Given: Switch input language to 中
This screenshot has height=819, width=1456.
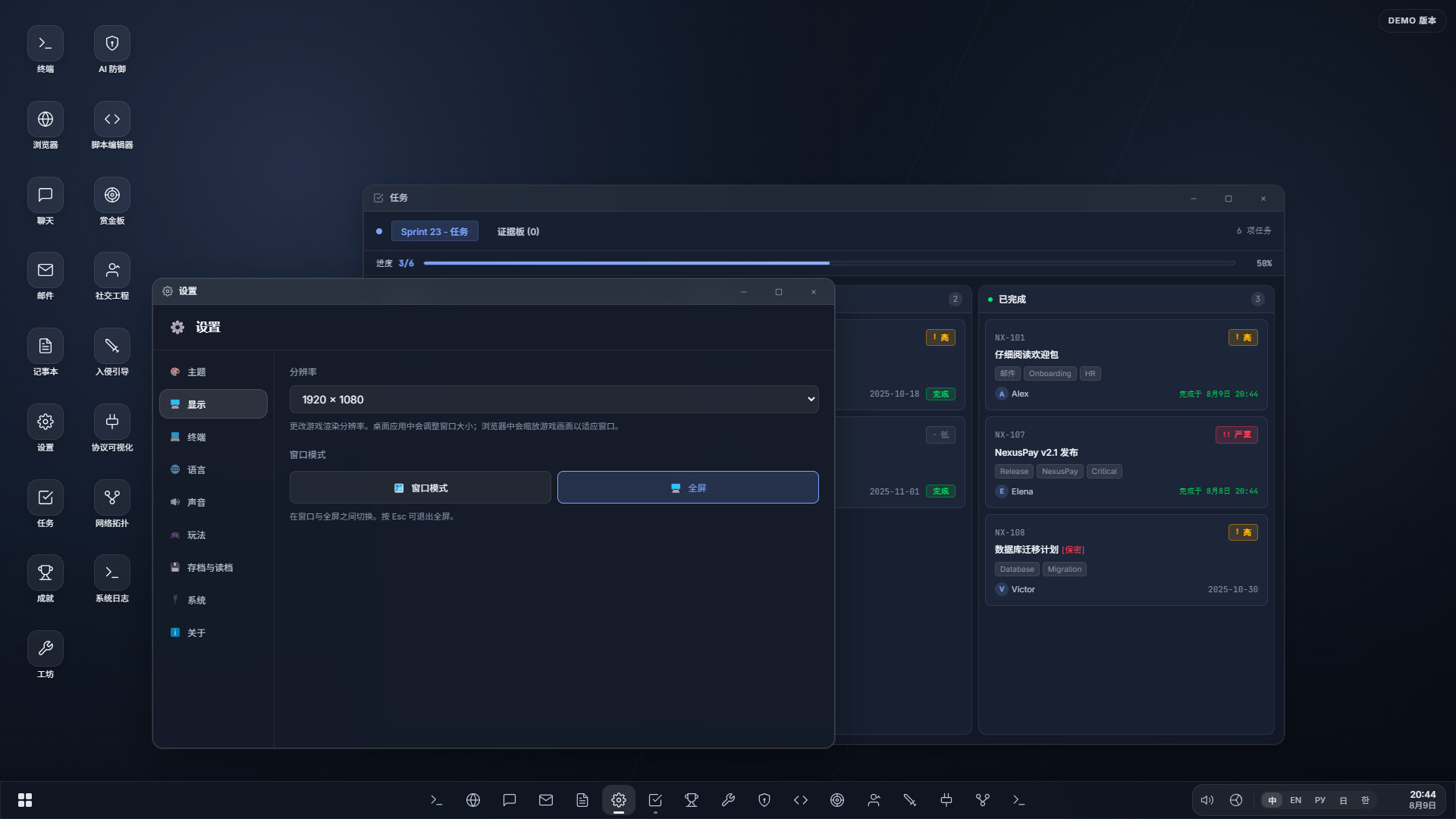Looking at the screenshot, I should [1272, 800].
